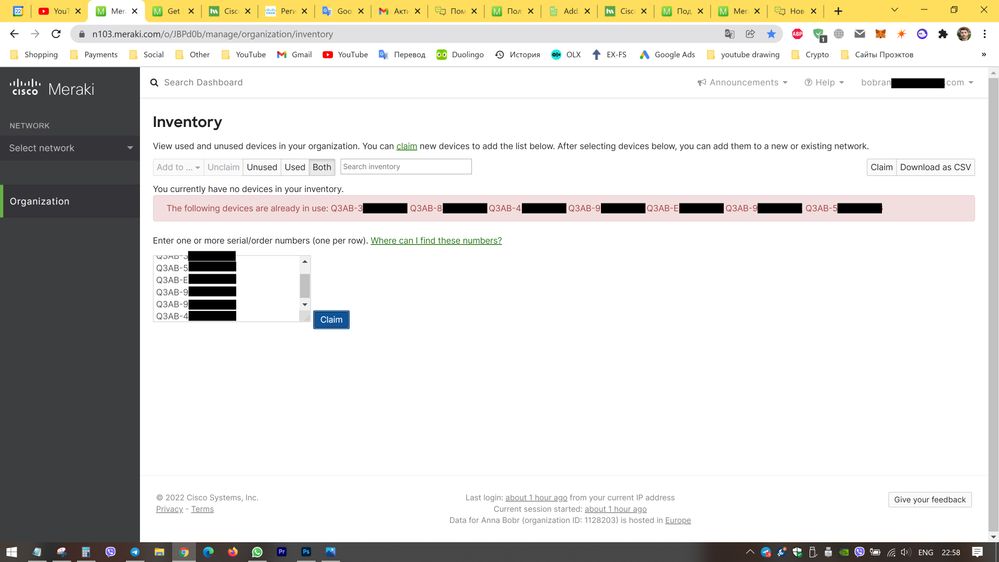Open the Gmail bookmark
Image resolution: width=999 pixels, height=562 pixels.
[294, 55]
